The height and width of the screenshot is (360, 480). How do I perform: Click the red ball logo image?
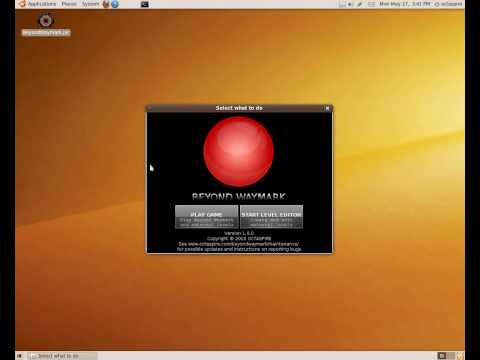point(239,151)
